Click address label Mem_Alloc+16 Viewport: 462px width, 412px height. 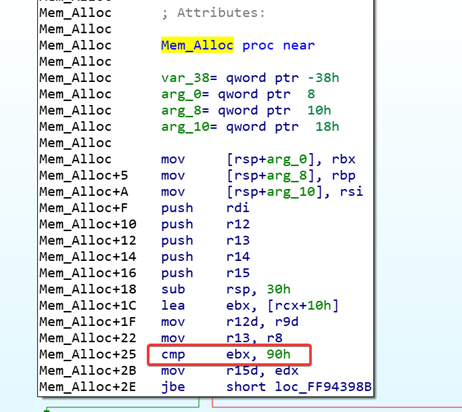point(88,273)
